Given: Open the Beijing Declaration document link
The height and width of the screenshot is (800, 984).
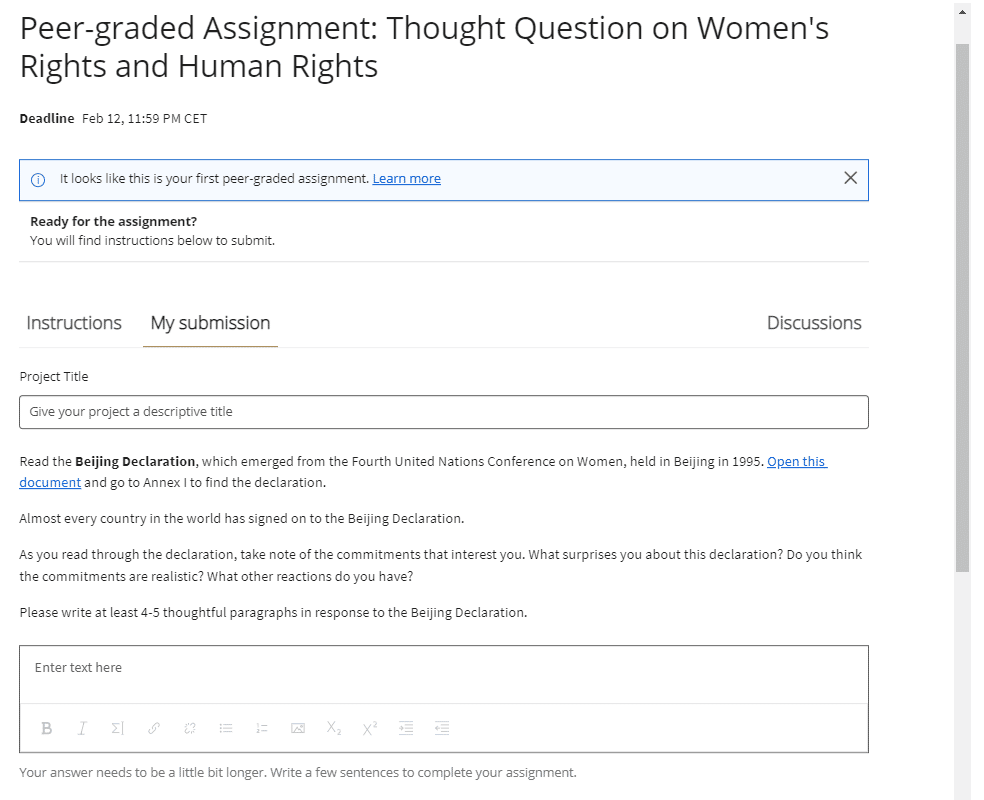Looking at the screenshot, I should [796, 462].
